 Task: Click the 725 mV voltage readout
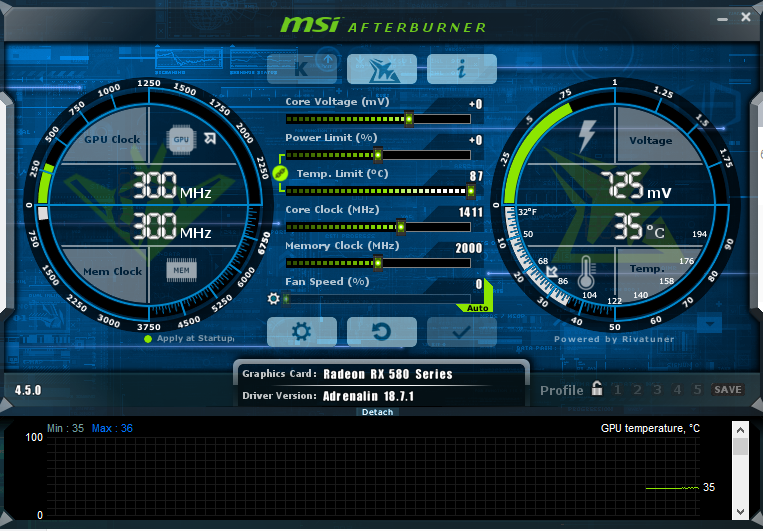tap(636, 186)
